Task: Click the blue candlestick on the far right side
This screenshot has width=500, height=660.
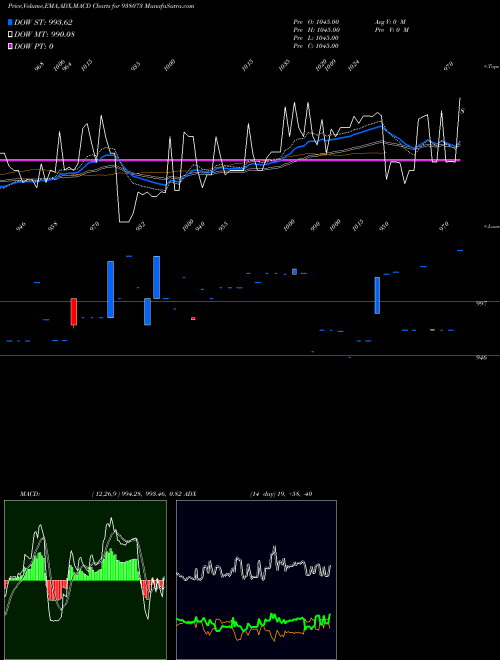Action: pos(377,295)
